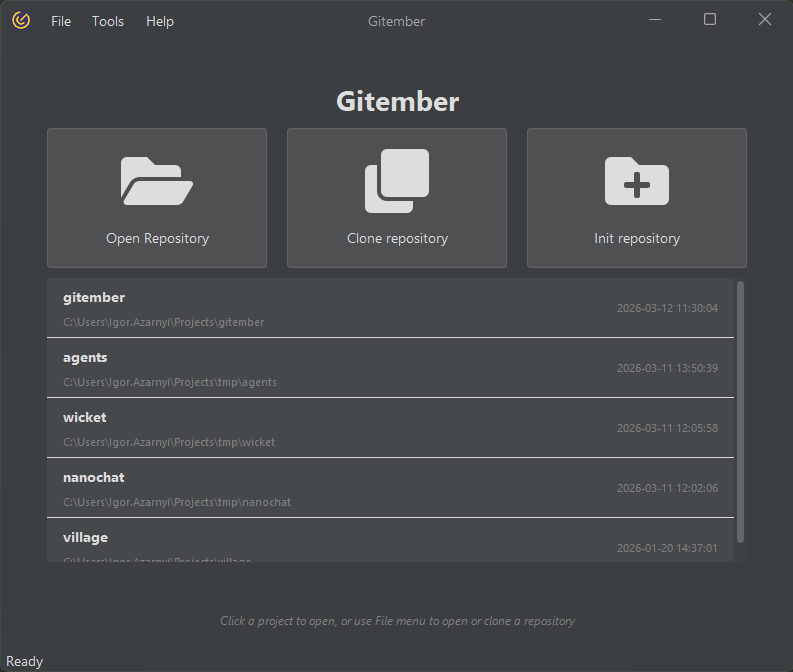
Task: Click the path Projects\tmp\agents
Action: (x=170, y=382)
